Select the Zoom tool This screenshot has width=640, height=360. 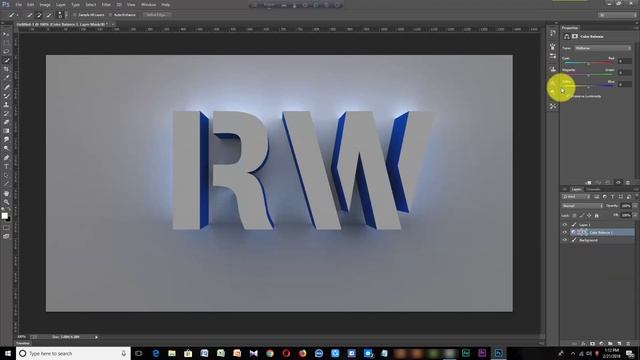tap(6, 202)
